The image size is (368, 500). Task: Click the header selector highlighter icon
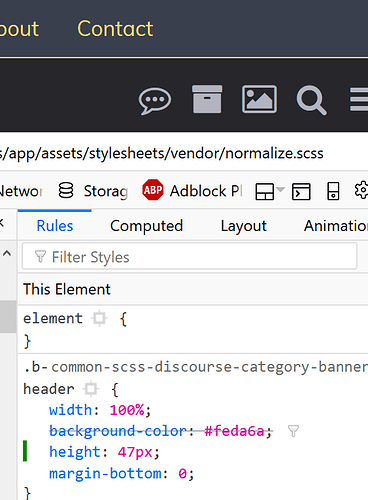[91, 389]
